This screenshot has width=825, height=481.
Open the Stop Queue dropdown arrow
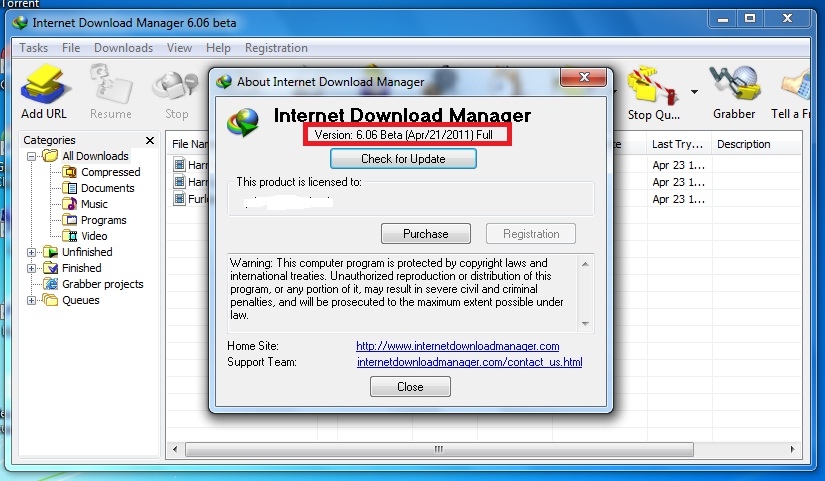coord(695,92)
